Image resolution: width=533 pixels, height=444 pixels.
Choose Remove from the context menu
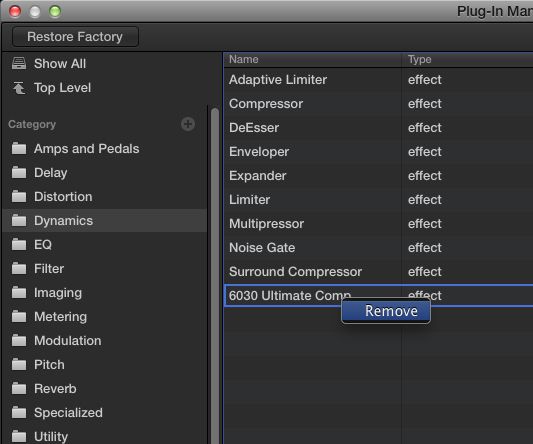pyautogui.click(x=386, y=311)
